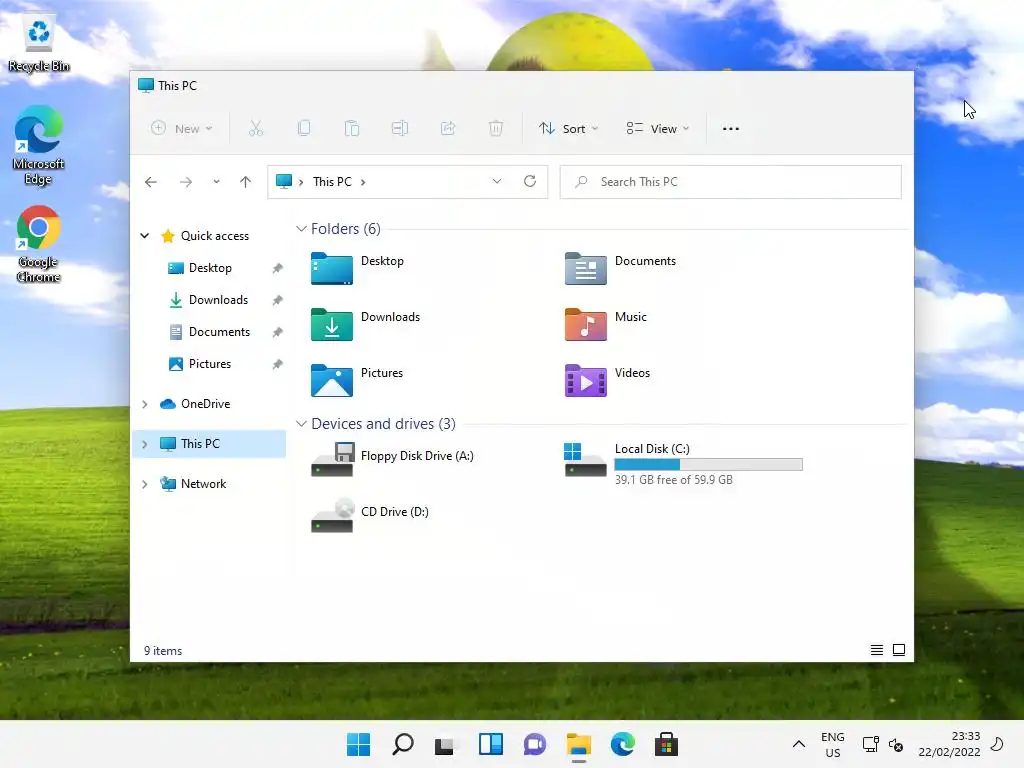
Task: Select Documents under Quick access
Action: click(210, 332)
